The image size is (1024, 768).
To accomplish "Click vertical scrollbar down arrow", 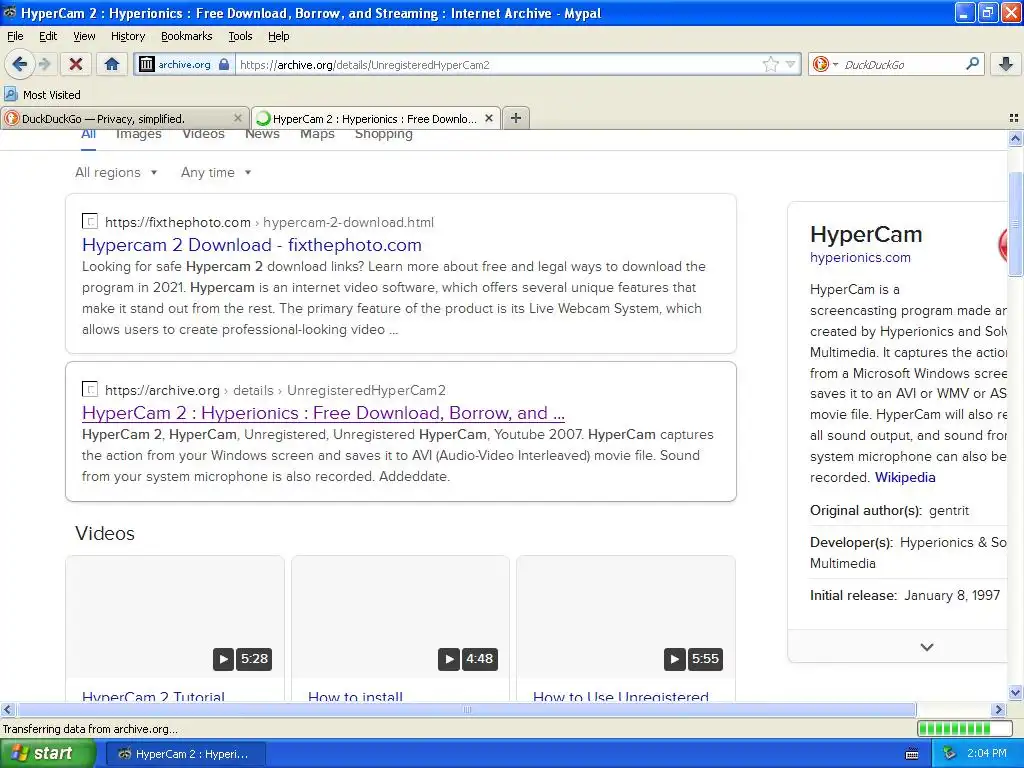I will [1015, 693].
